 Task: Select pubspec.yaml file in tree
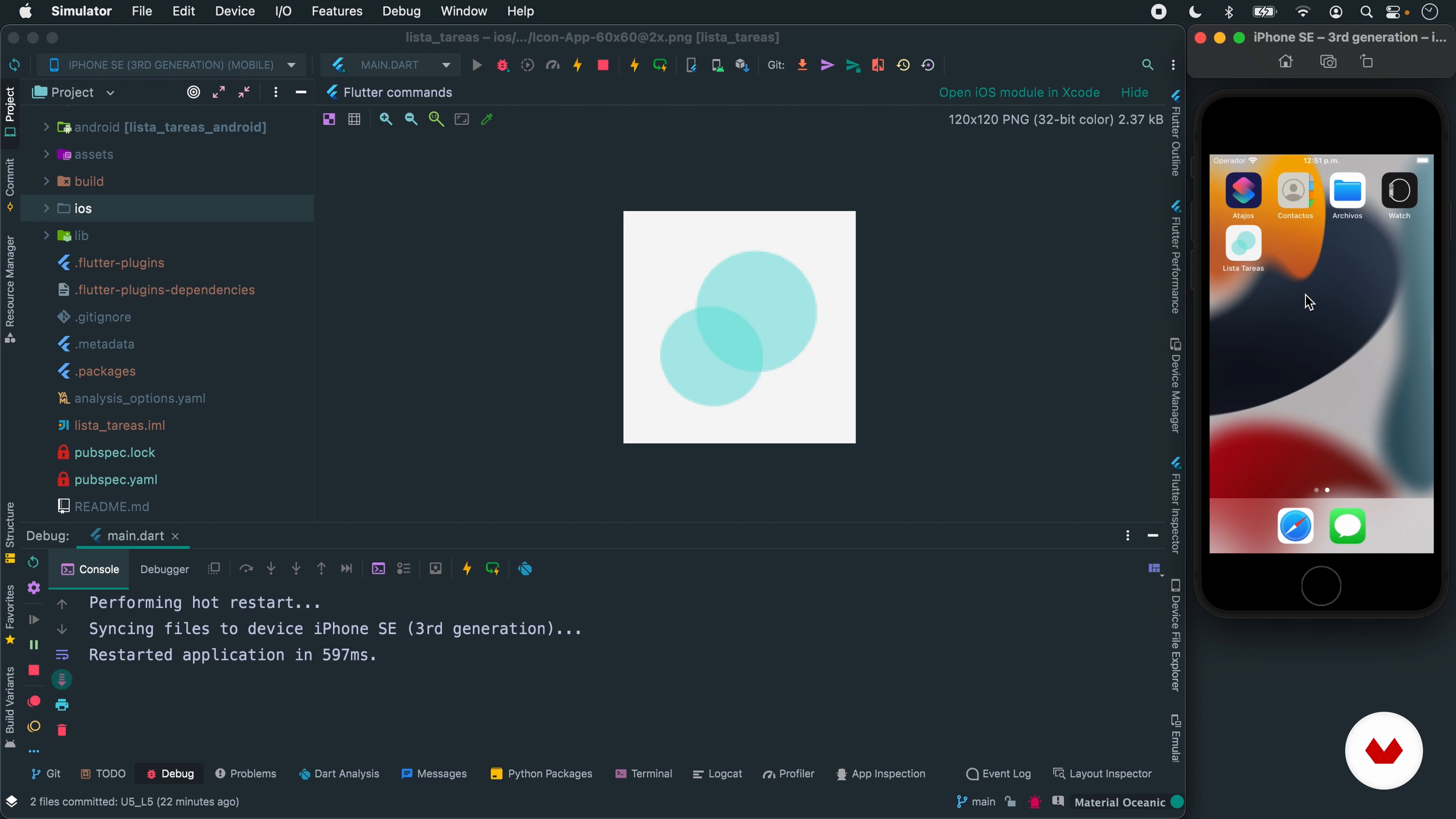(x=116, y=479)
